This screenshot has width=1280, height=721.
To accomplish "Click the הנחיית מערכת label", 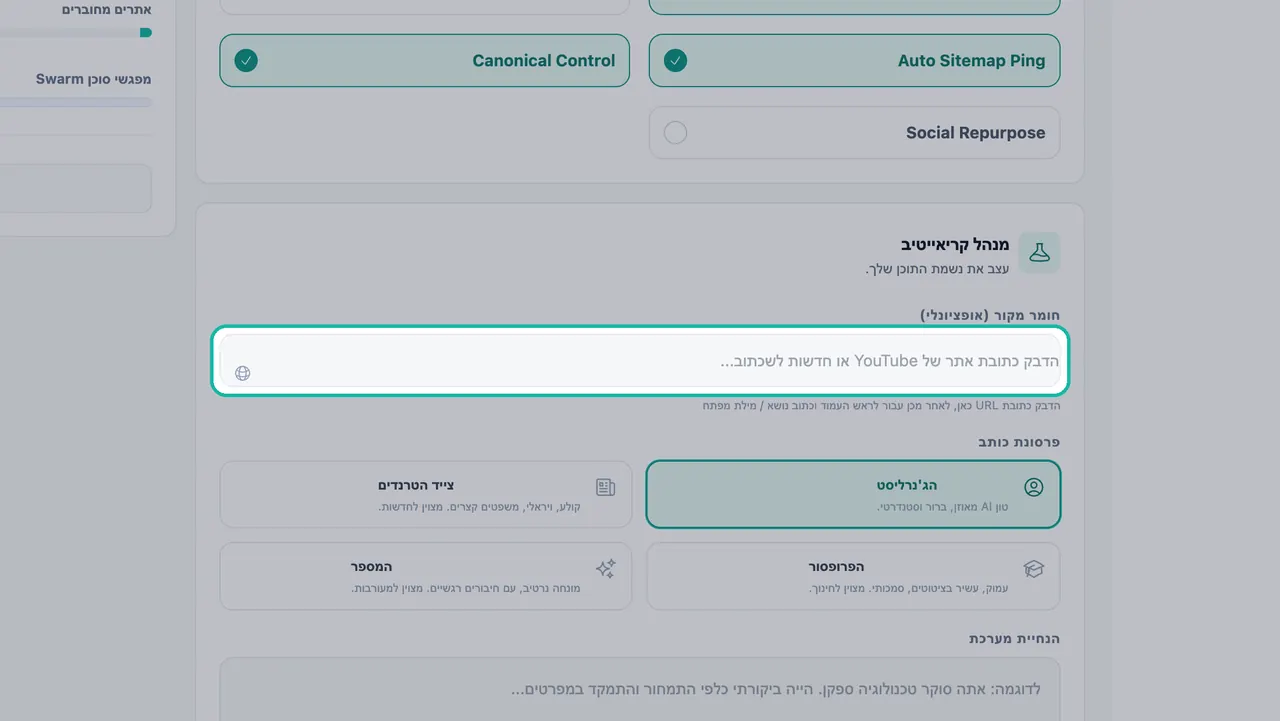I will coord(1014,638).
